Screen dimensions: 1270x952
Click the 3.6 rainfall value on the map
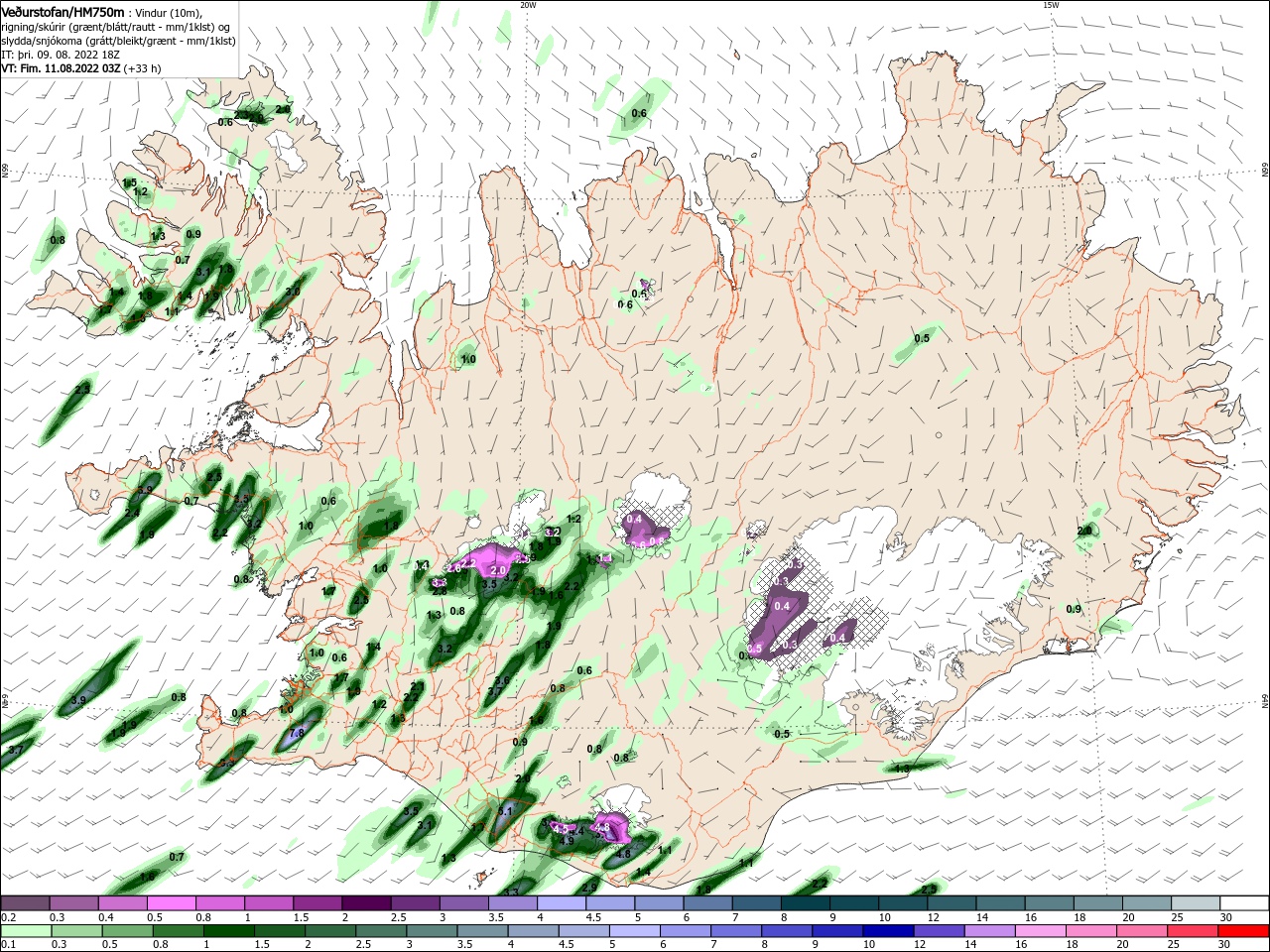click(x=502, y=681)
